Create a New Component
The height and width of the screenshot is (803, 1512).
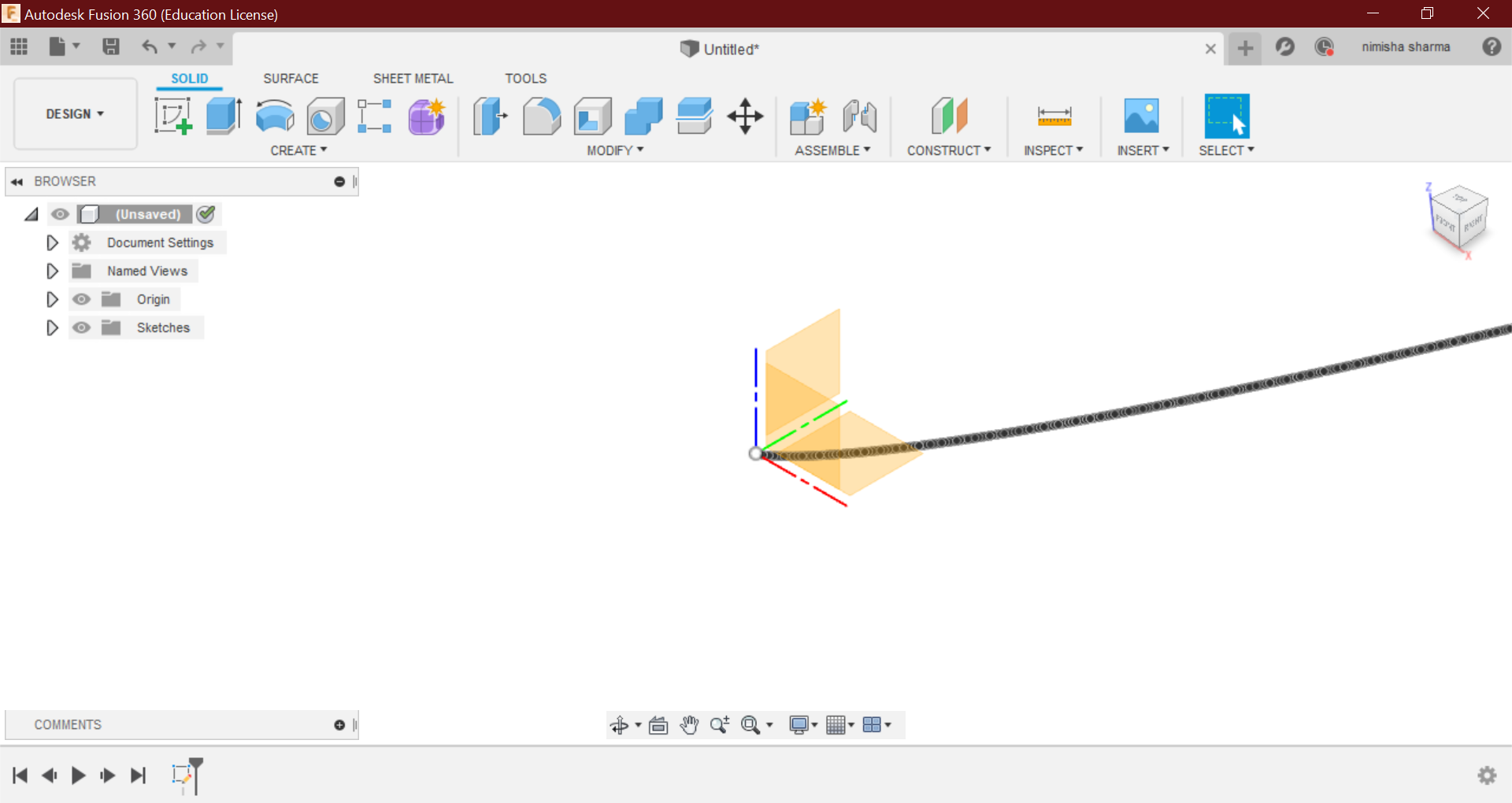coord(807,117)
